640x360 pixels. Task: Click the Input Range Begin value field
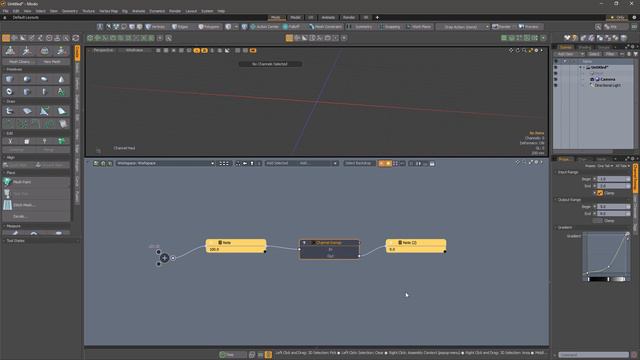(613, 179)
